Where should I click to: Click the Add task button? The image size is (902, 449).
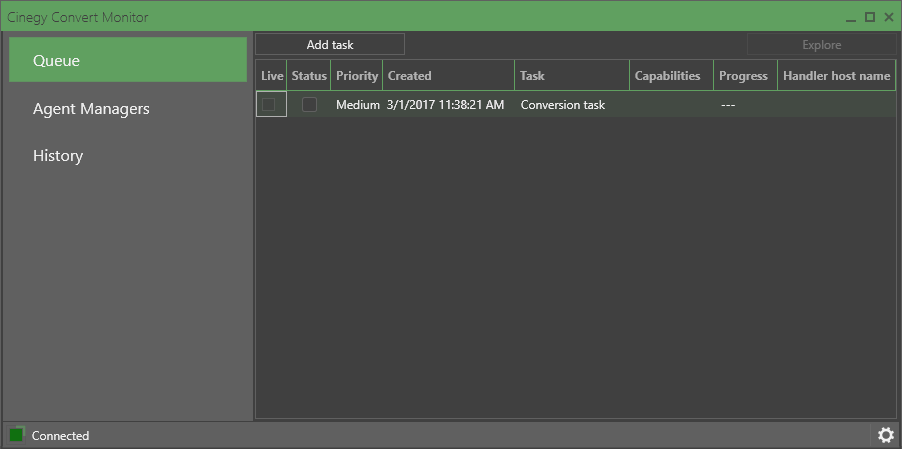[330, 44]
